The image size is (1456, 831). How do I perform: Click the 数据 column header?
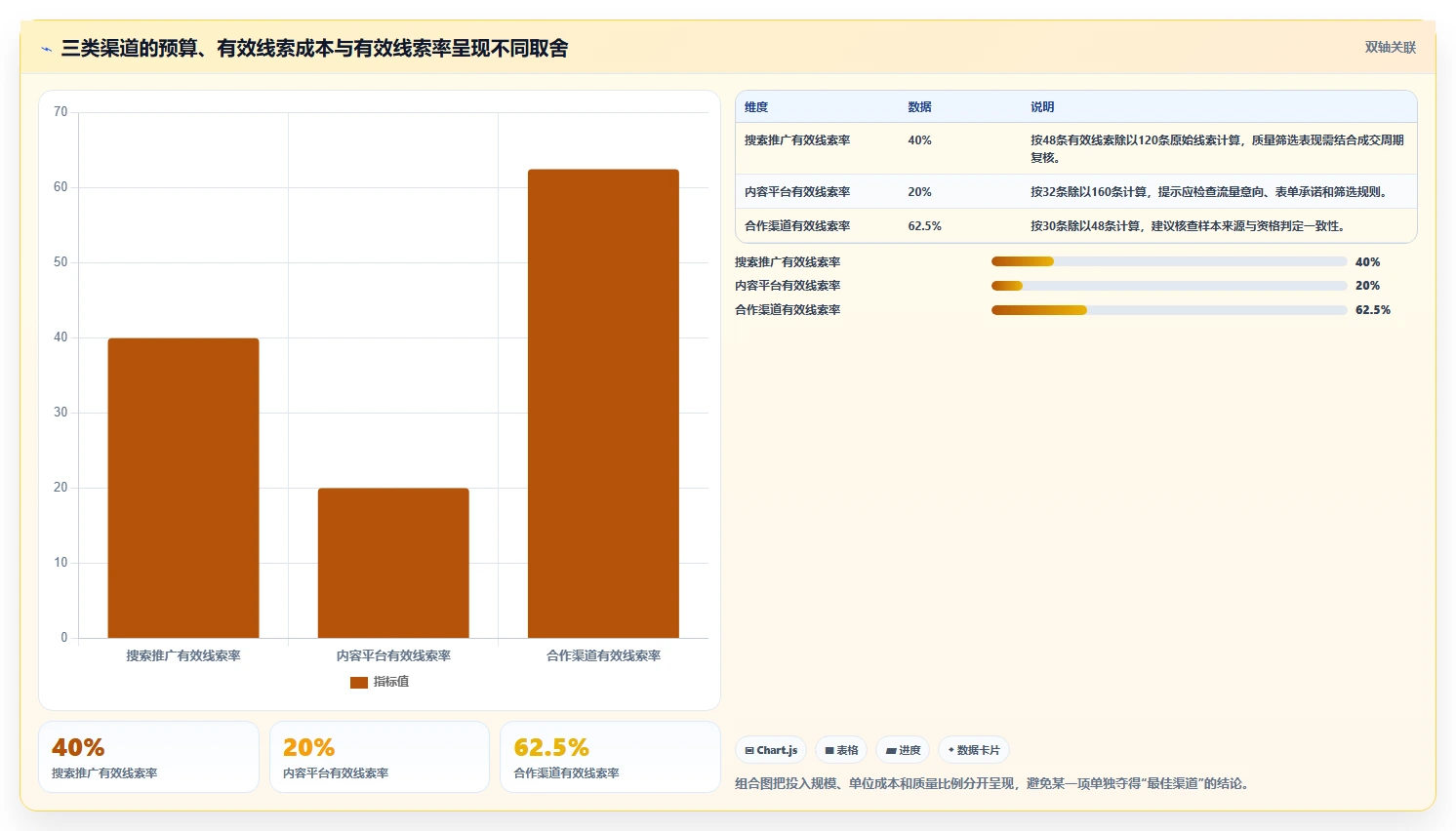click(x=919, y=106)
